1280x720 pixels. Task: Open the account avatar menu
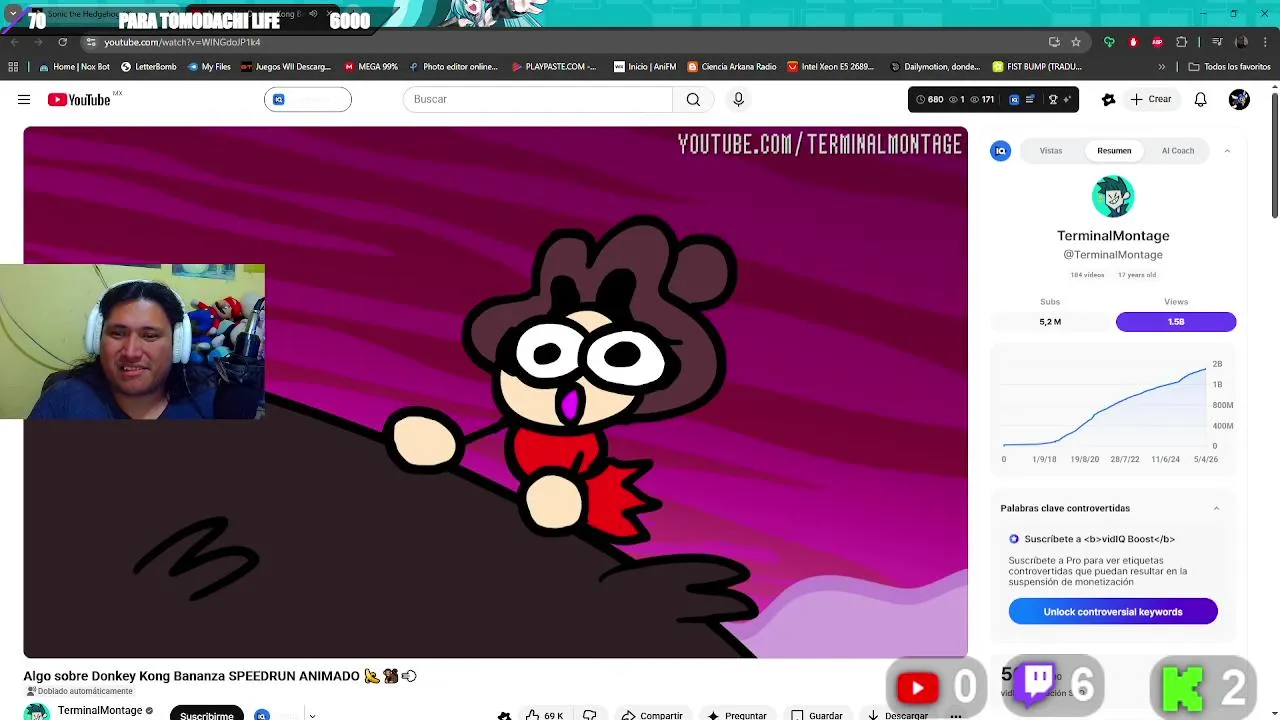point(1239,99)
